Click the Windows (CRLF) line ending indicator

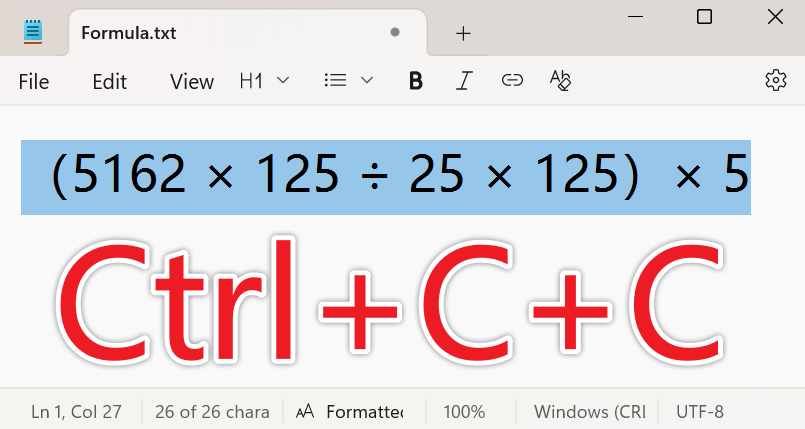(589, 411)
